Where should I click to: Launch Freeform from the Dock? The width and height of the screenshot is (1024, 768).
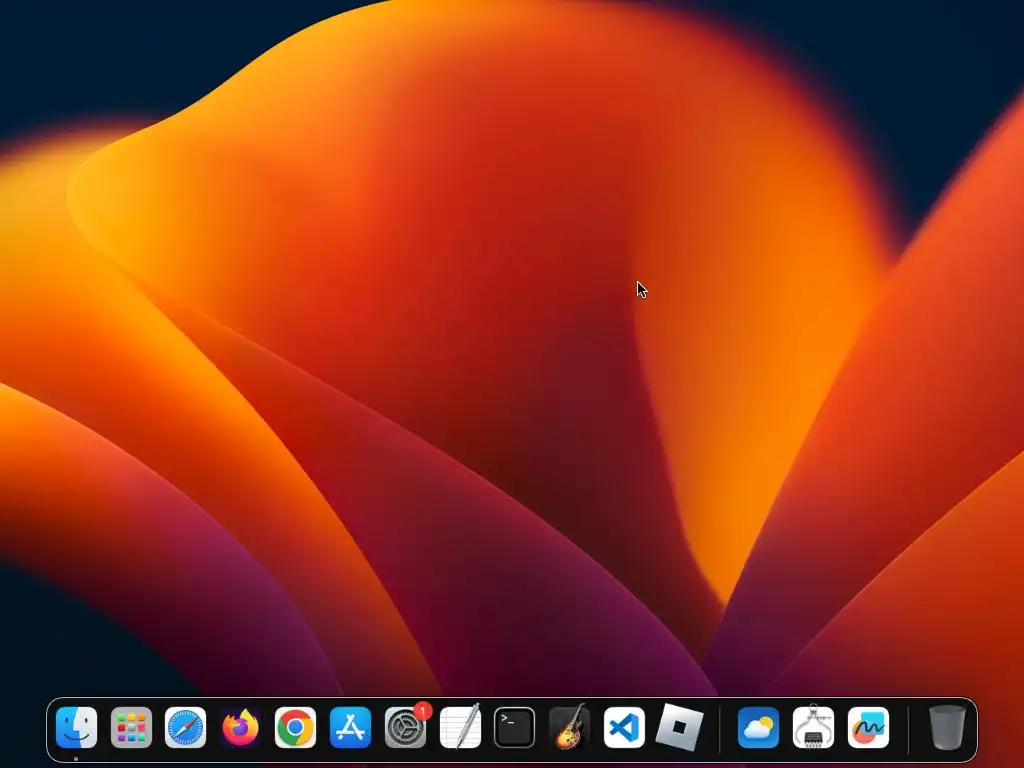coord(868,727)
